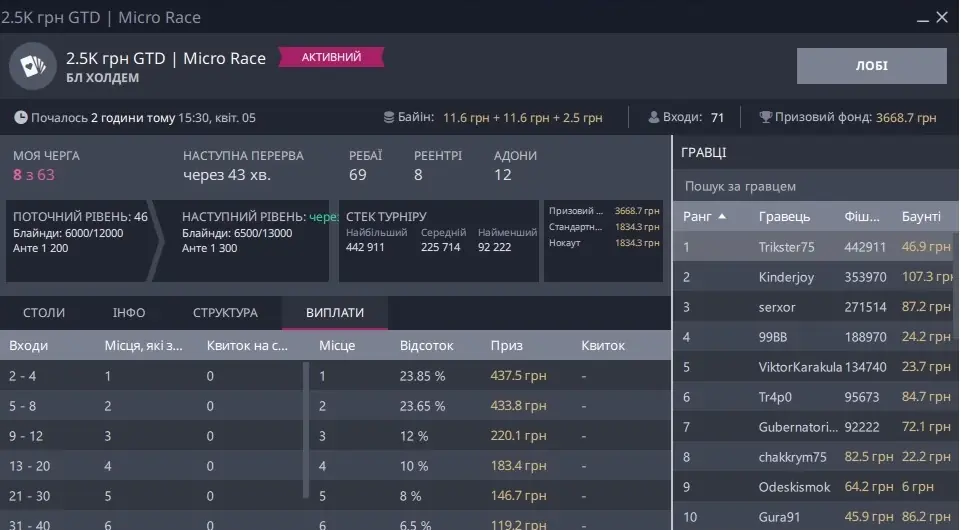Image resolution: width=961 pixels, height=530 pixels.
Task: Click the Пошук за гравцем search field
Action: (x=815, y=186)
